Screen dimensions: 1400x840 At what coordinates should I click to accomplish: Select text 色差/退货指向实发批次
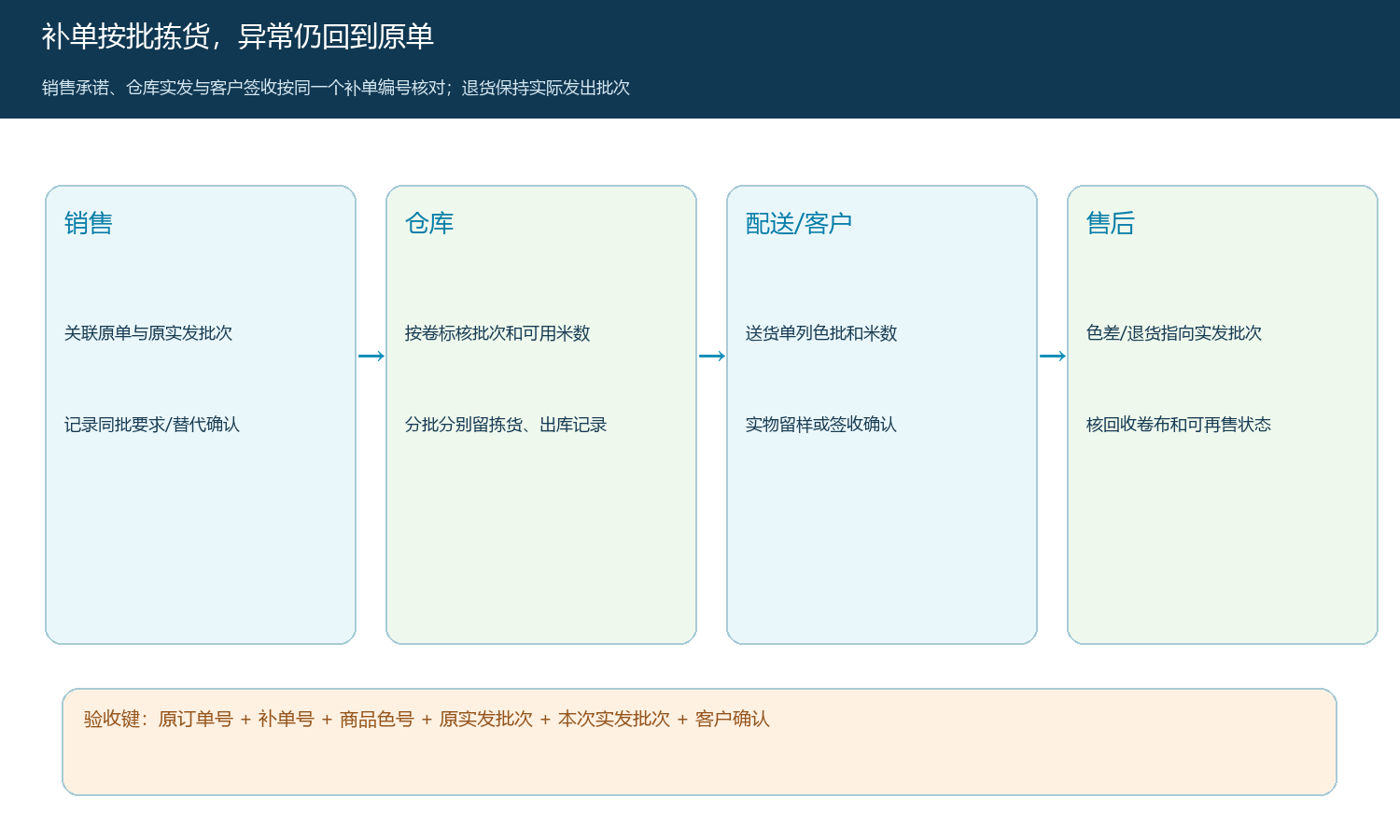point(1174,333)
